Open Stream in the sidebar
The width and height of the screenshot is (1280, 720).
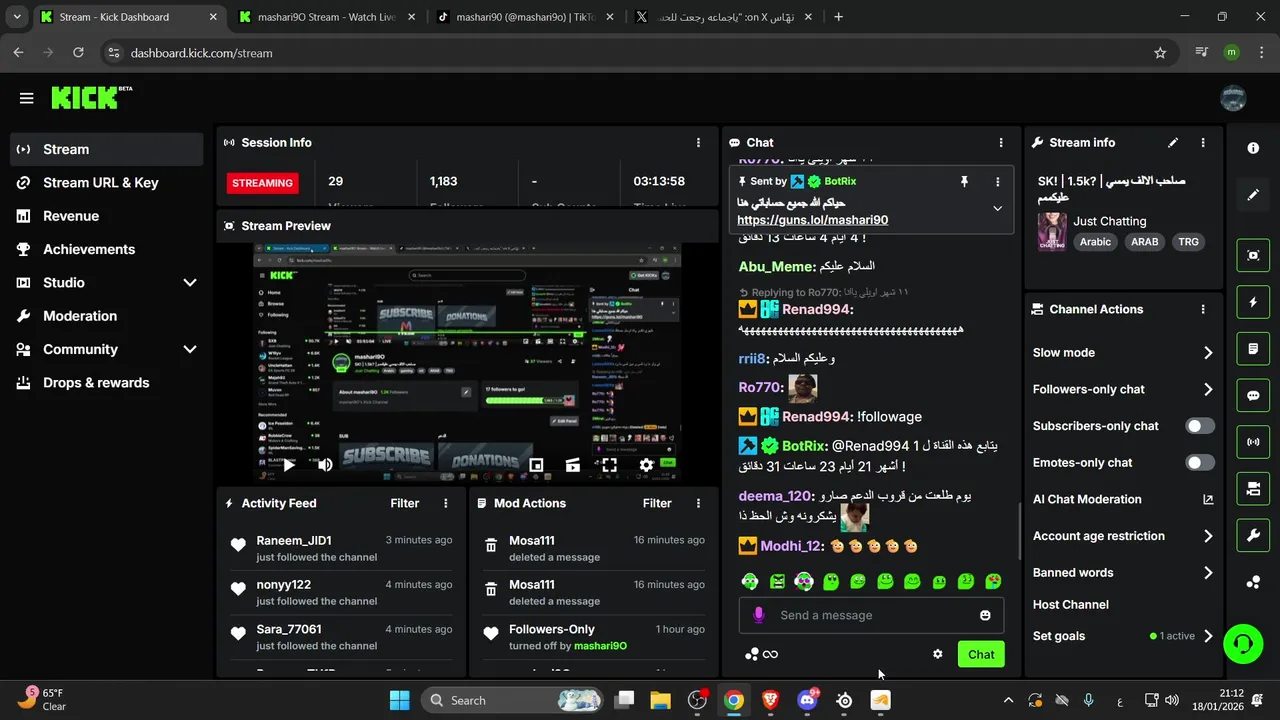pos(107,149)
